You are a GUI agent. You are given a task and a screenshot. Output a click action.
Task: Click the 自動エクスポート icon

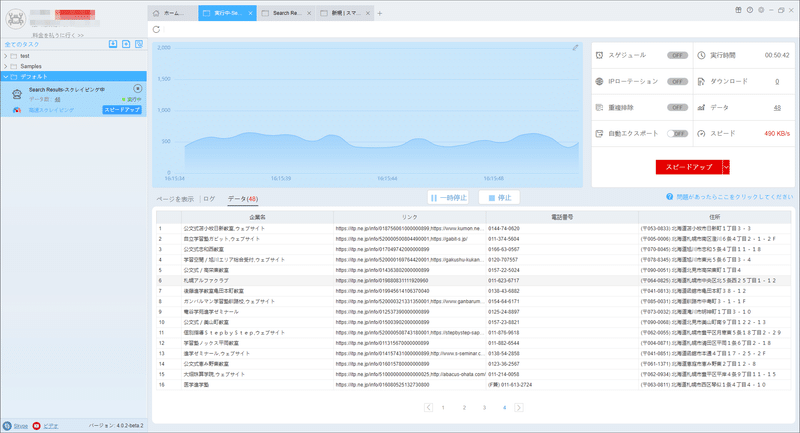[x=599, y=134]
